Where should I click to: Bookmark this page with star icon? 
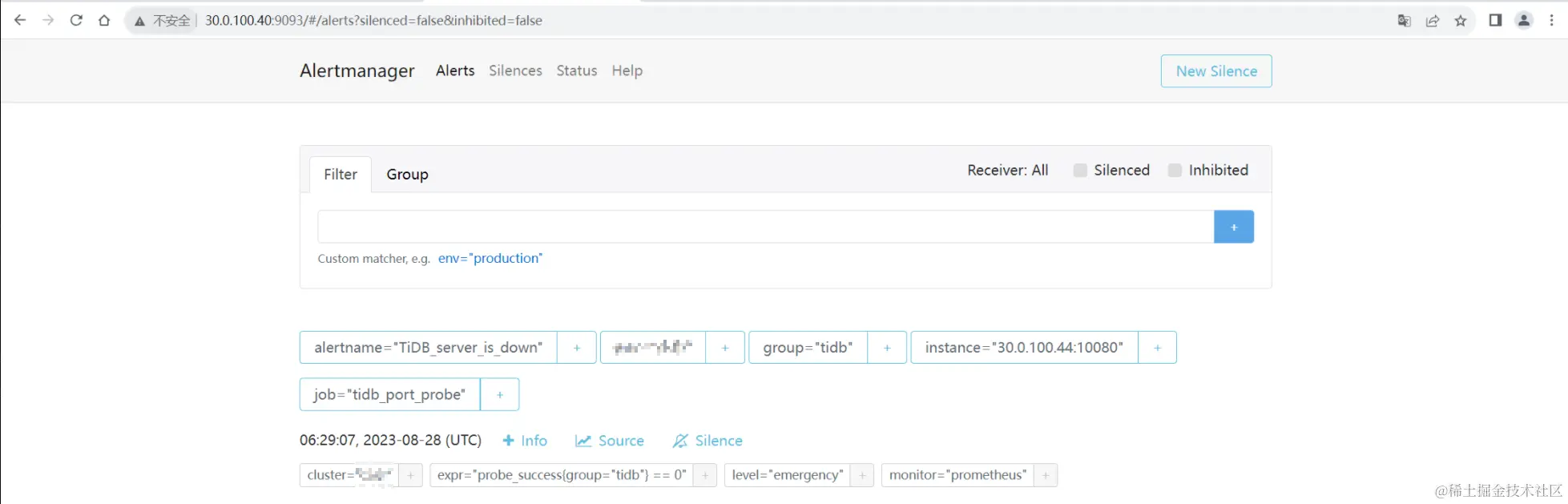coord(1461,21)
